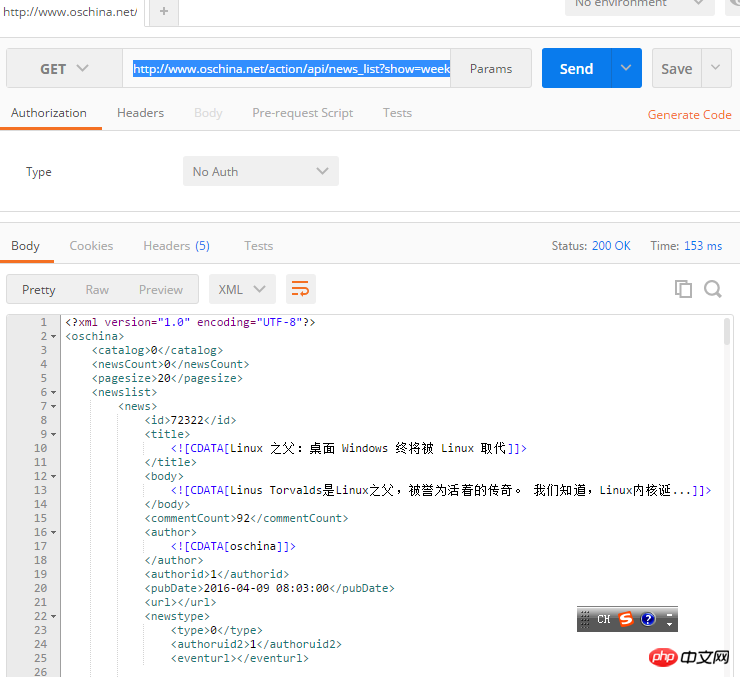Screen dimensions: 740x677
Task: Collapse the newslist node at line 6
Action: 53,393
